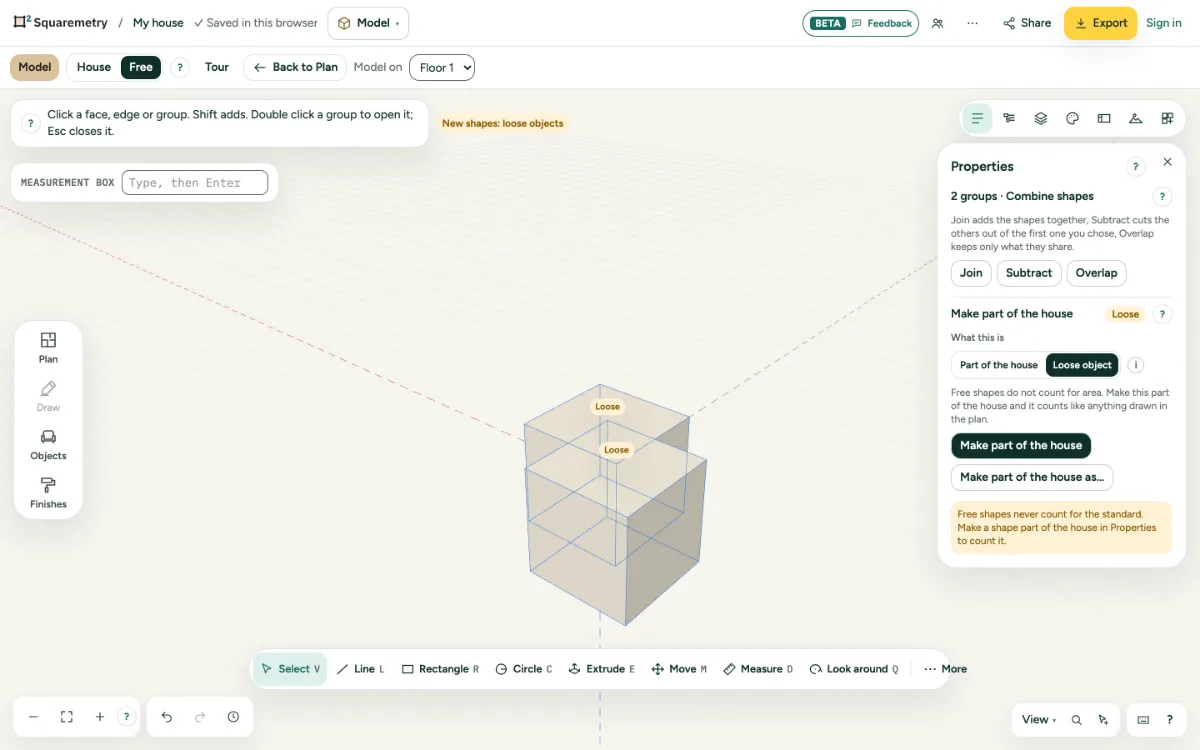This screenshot has height=750, width=1200.
Task: Open the add components grid icon
Action: point(1167,118)
